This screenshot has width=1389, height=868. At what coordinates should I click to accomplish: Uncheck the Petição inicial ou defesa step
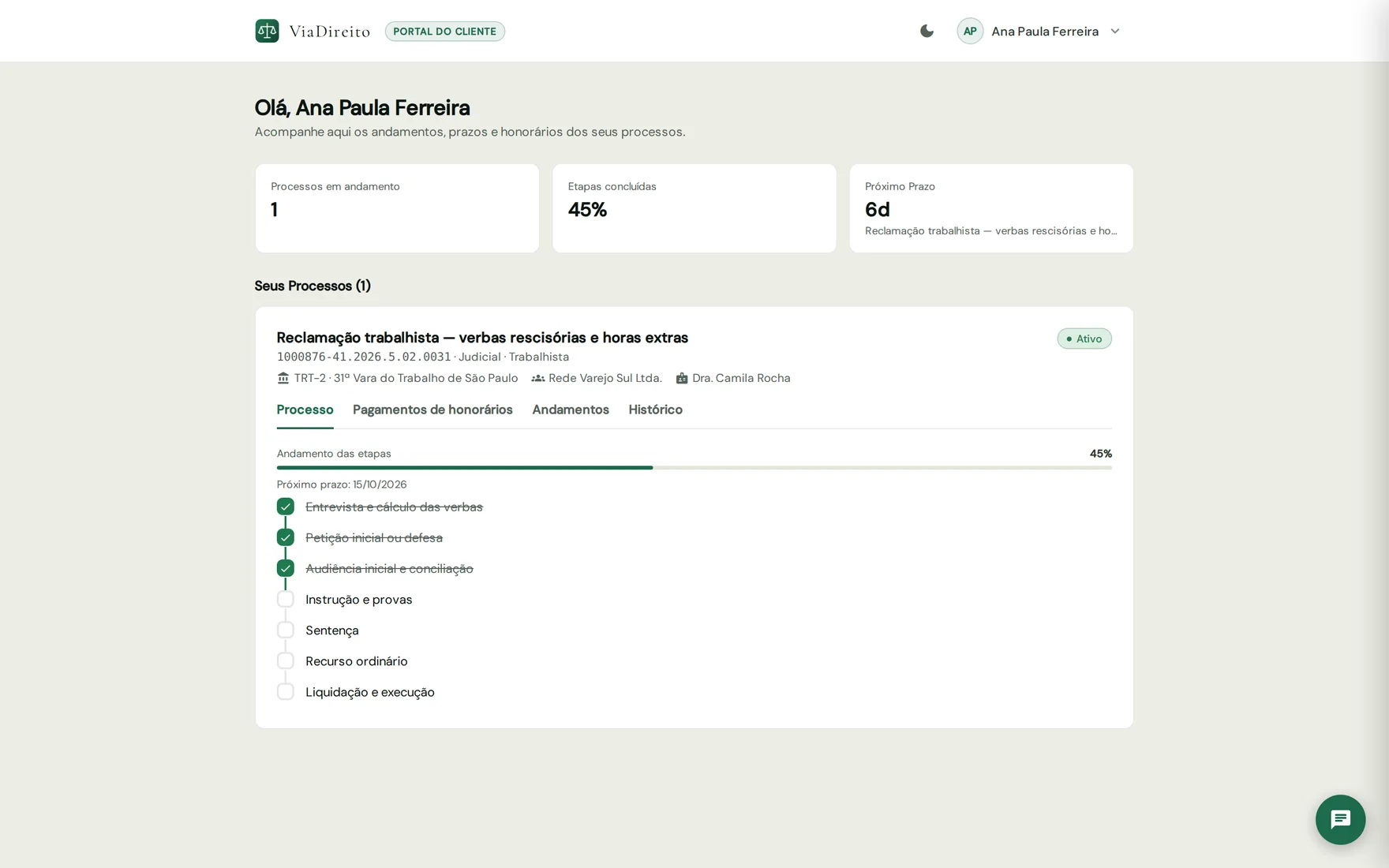click(286, 537)
